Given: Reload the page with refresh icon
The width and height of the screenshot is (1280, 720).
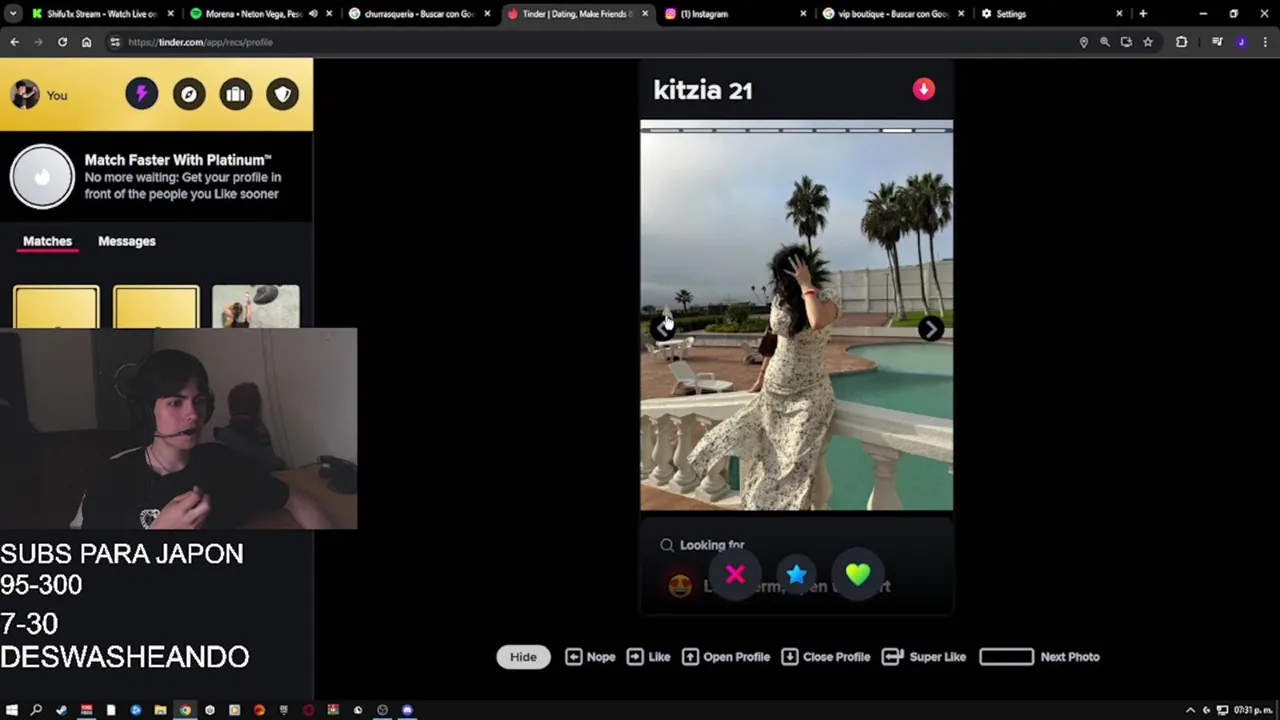Looking at the screenshot, I should tap(62, 42).
